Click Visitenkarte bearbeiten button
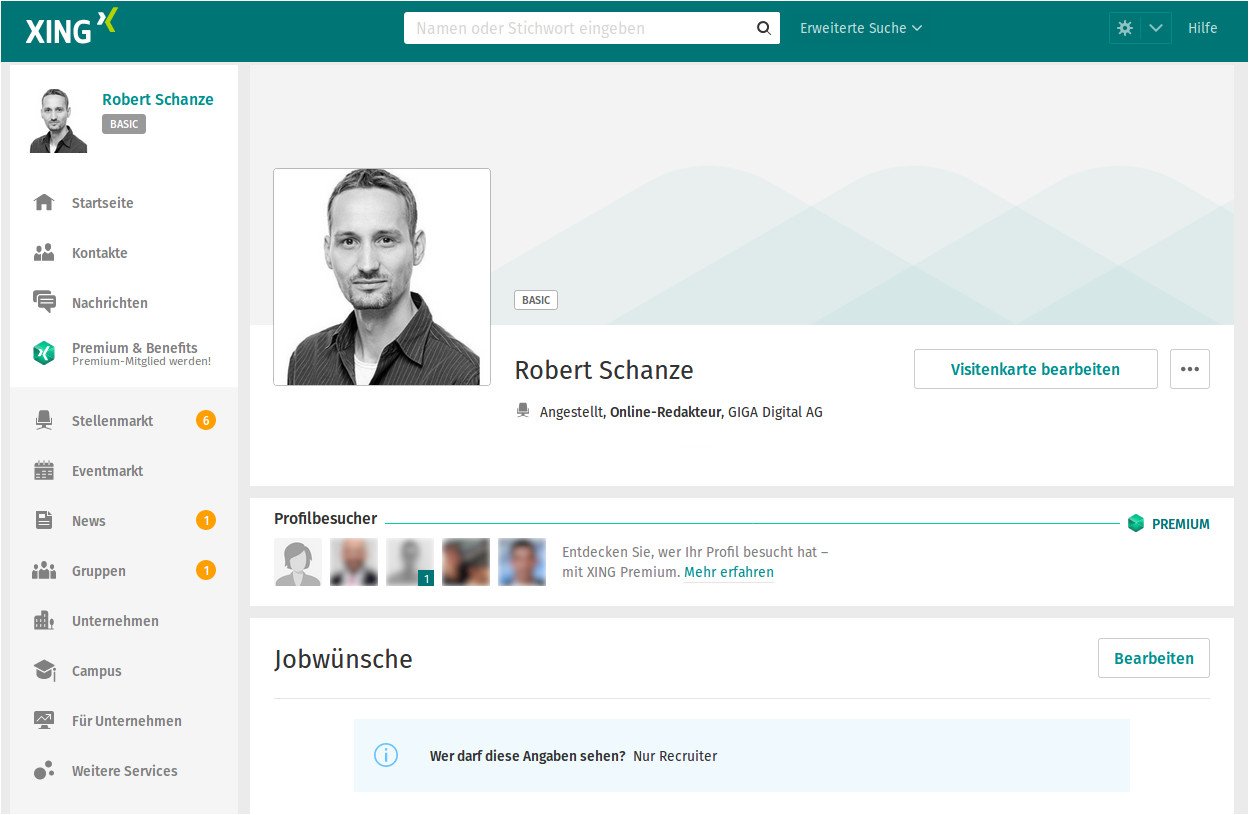This screenshot has height=815, width=1249. click(x=1035, y=369)
